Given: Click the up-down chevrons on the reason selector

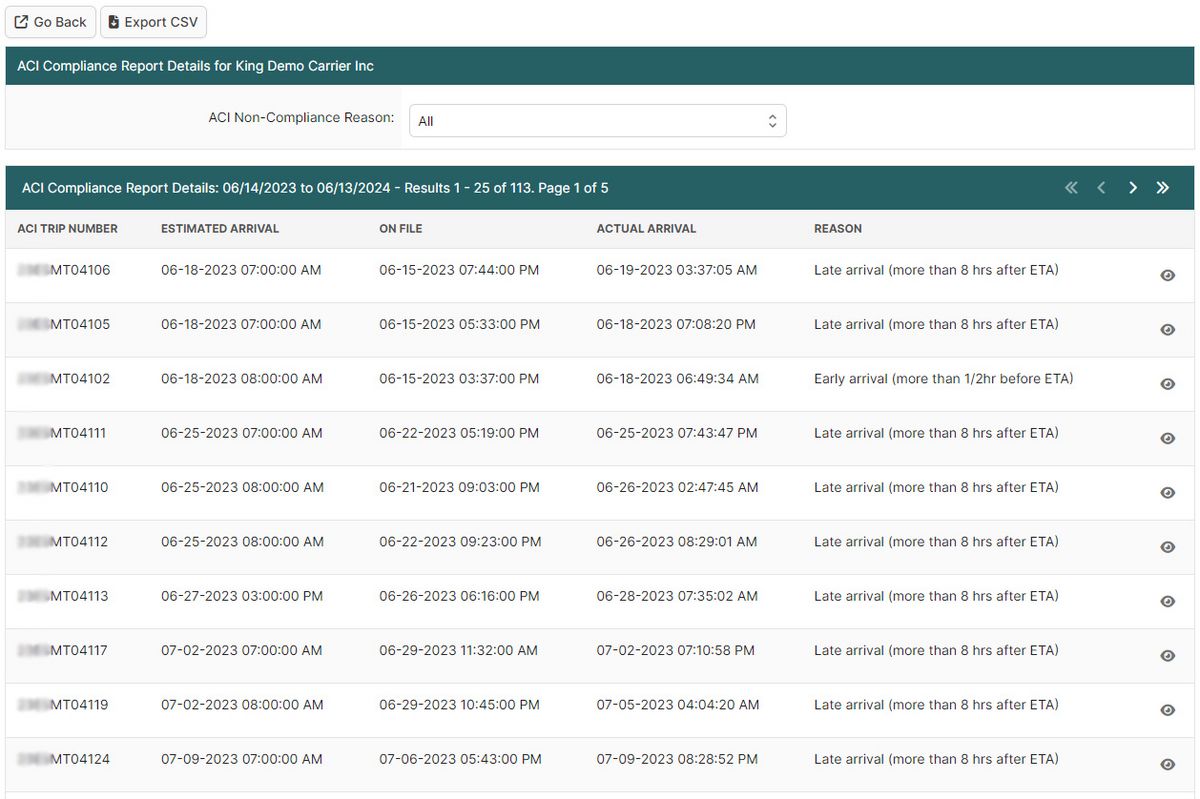Looking at the screenshot, I should [772, 119].
